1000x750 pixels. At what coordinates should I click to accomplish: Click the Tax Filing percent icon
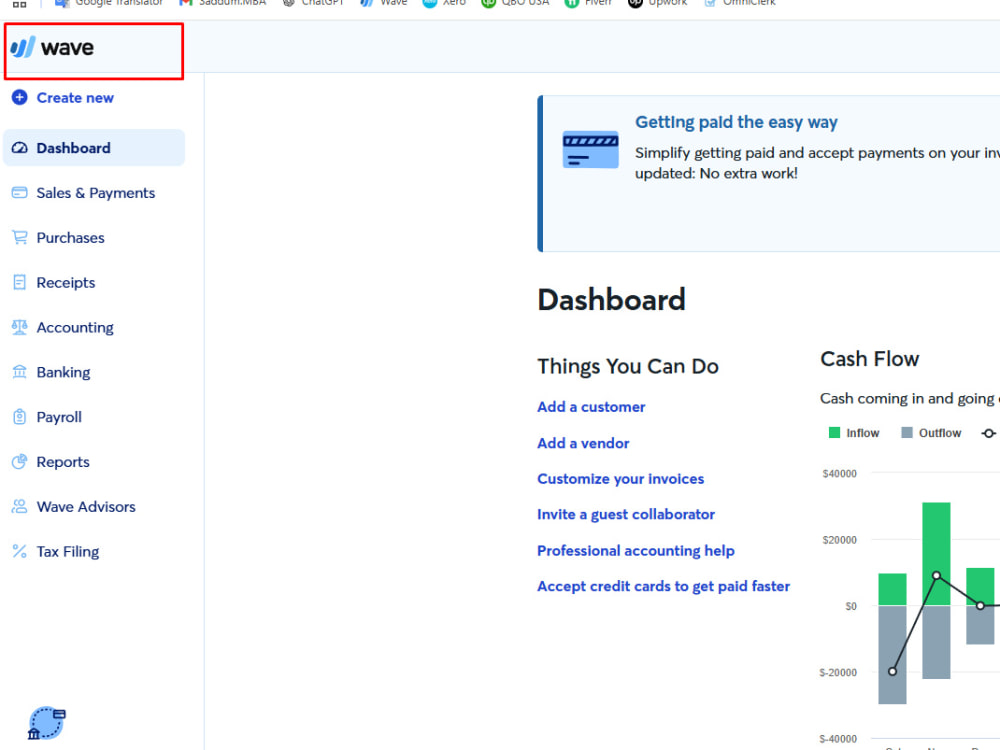pyautogui.click(x=20, y=551)
